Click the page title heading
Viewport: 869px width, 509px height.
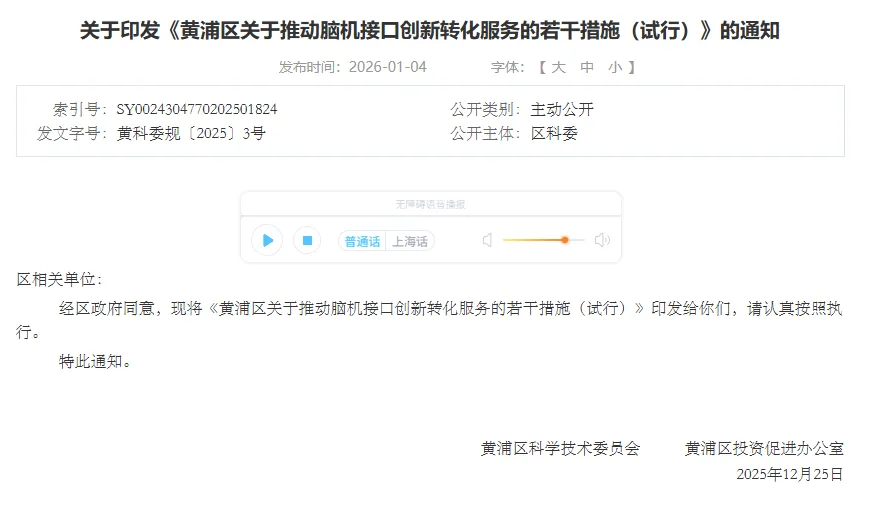click(x=430, y=30)
